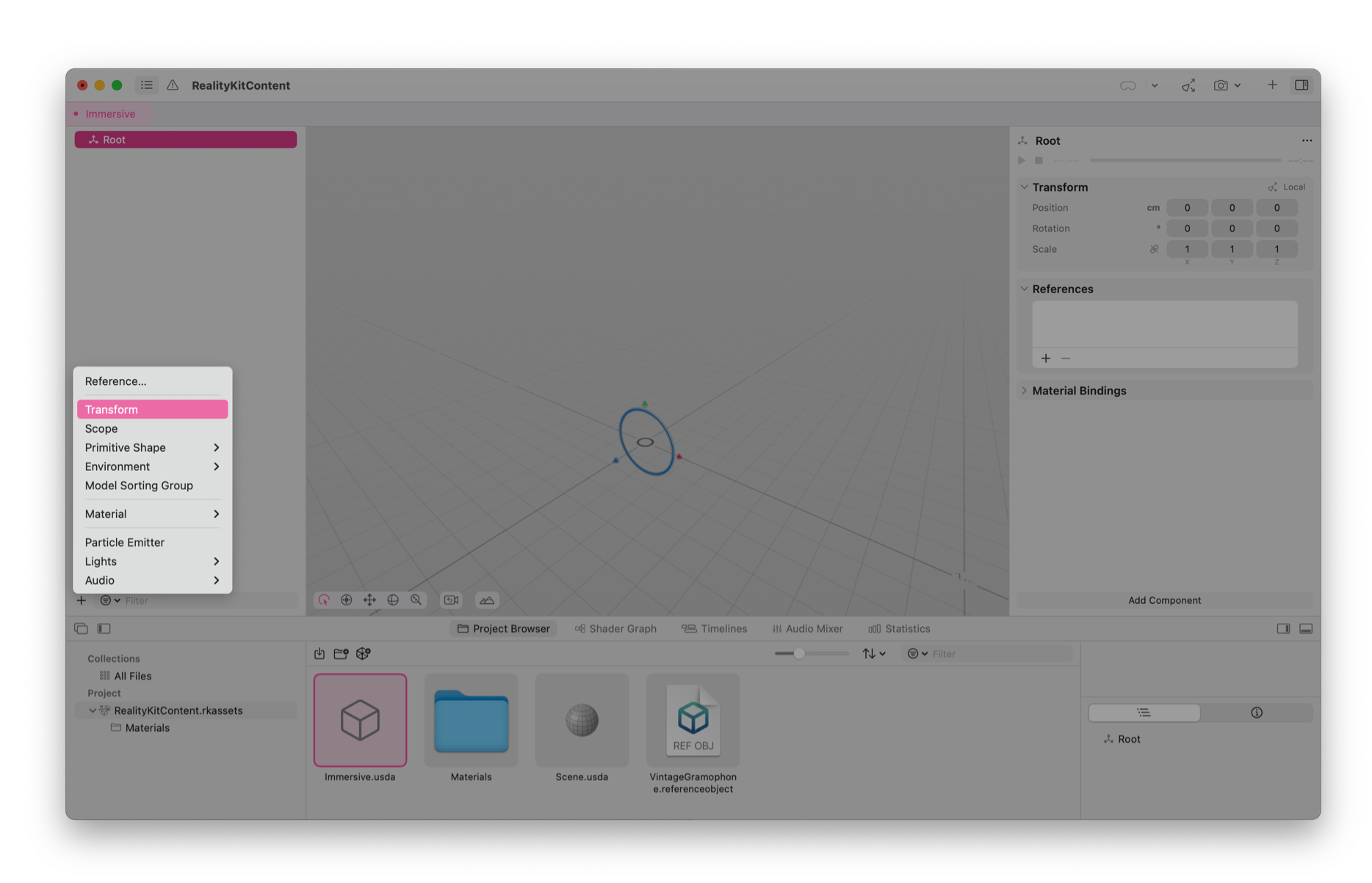Select the zoom magnifier tool in viewport toolbar
Image resolution: width=1372 pixels, height=883 pixels.
point(416,600)
